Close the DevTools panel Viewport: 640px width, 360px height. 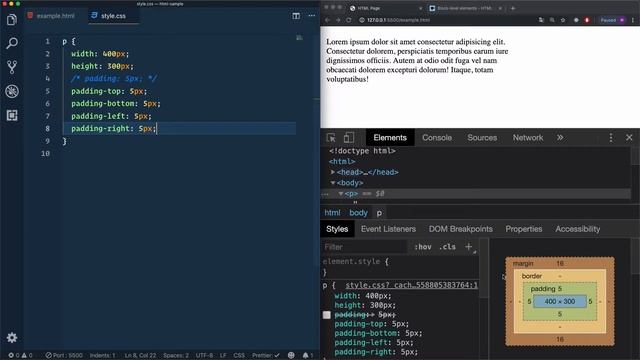(629, 138)
